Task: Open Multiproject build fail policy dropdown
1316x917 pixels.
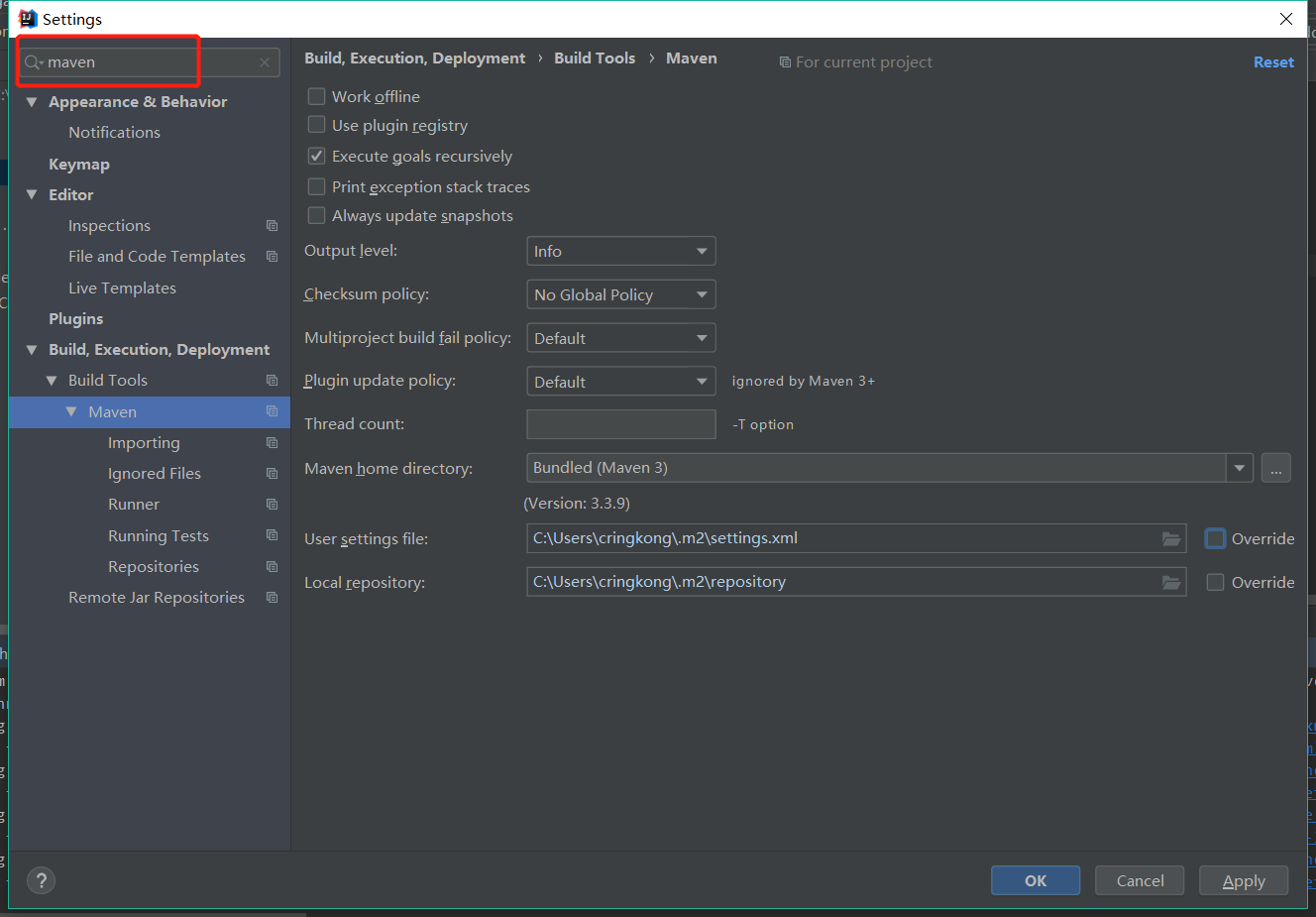Action: click(x=621, y=338)
